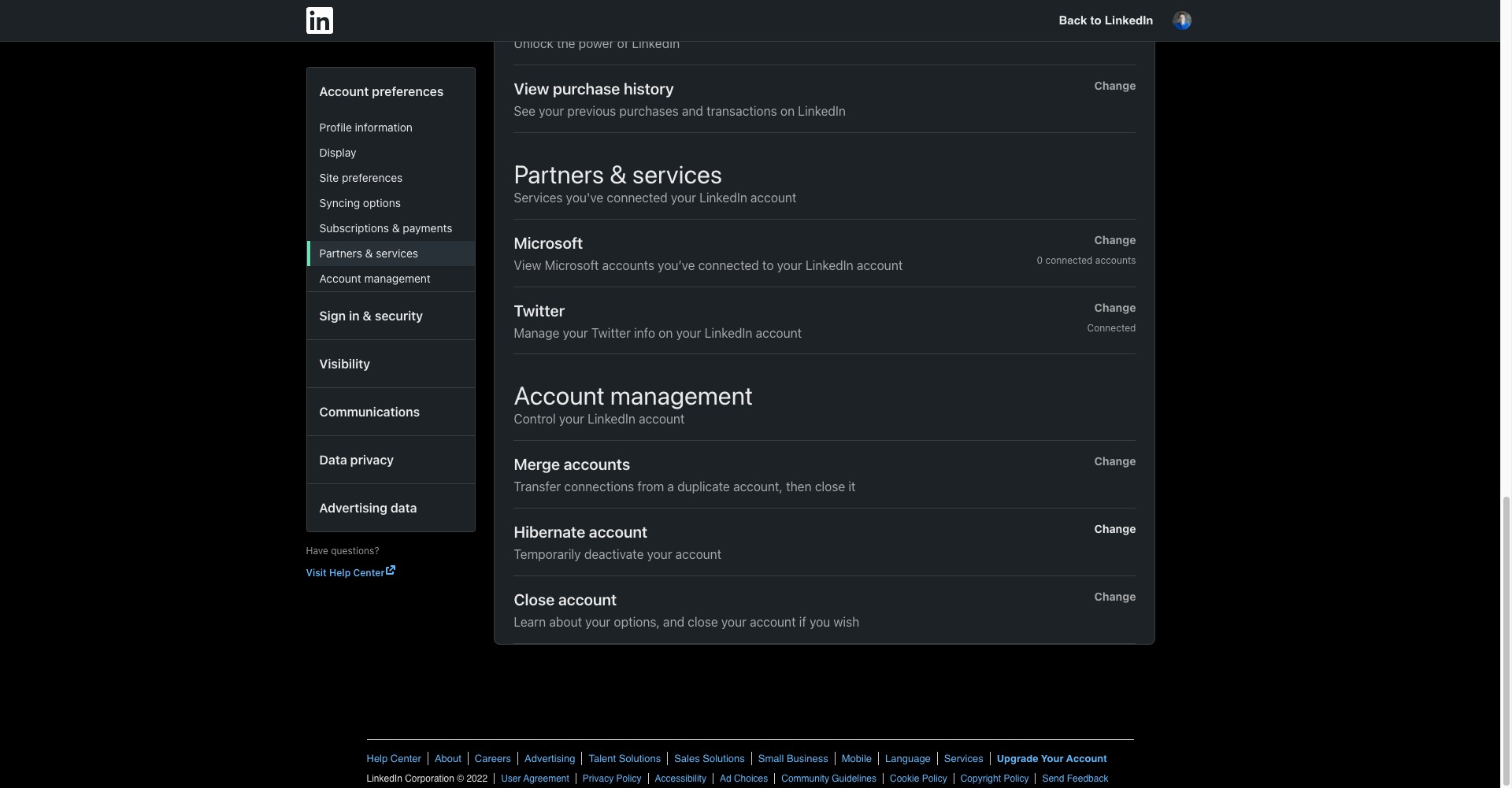The width and height of the screenshot is (1512, 788).
Task: Open the profile avatar menu
Action: pyautogui.click(x=1181, y=20)
